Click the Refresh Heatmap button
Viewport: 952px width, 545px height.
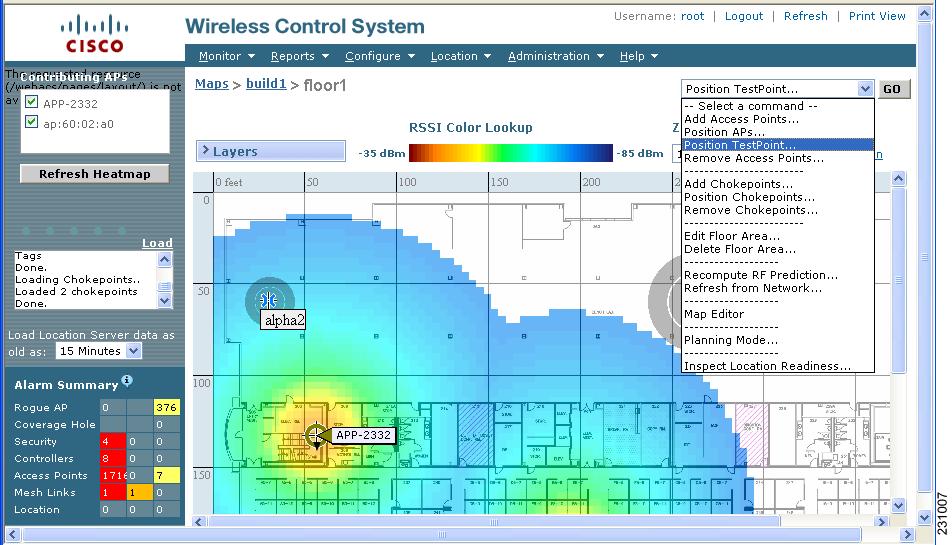pyautogui.click(x=95, y=174)
